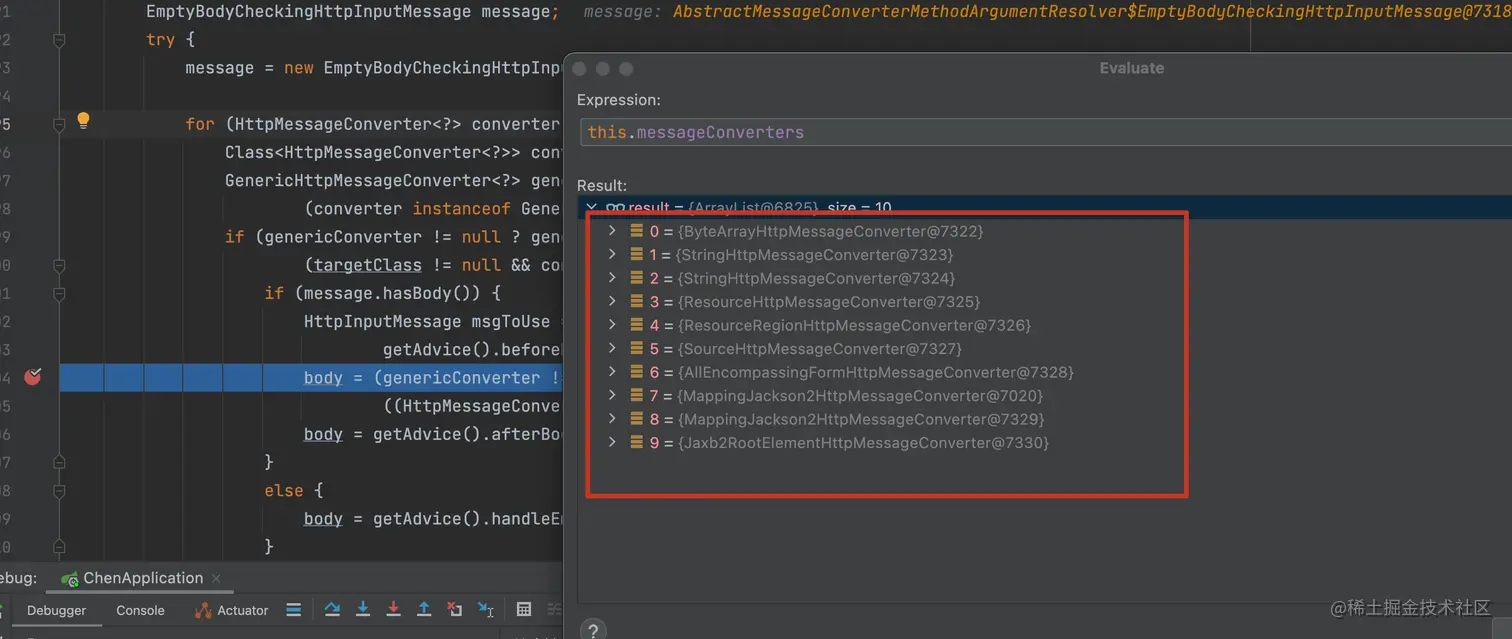Open the Evaluate Expression calculator icon
Viewport: 1512px width, 639px height.
[523, 609]
